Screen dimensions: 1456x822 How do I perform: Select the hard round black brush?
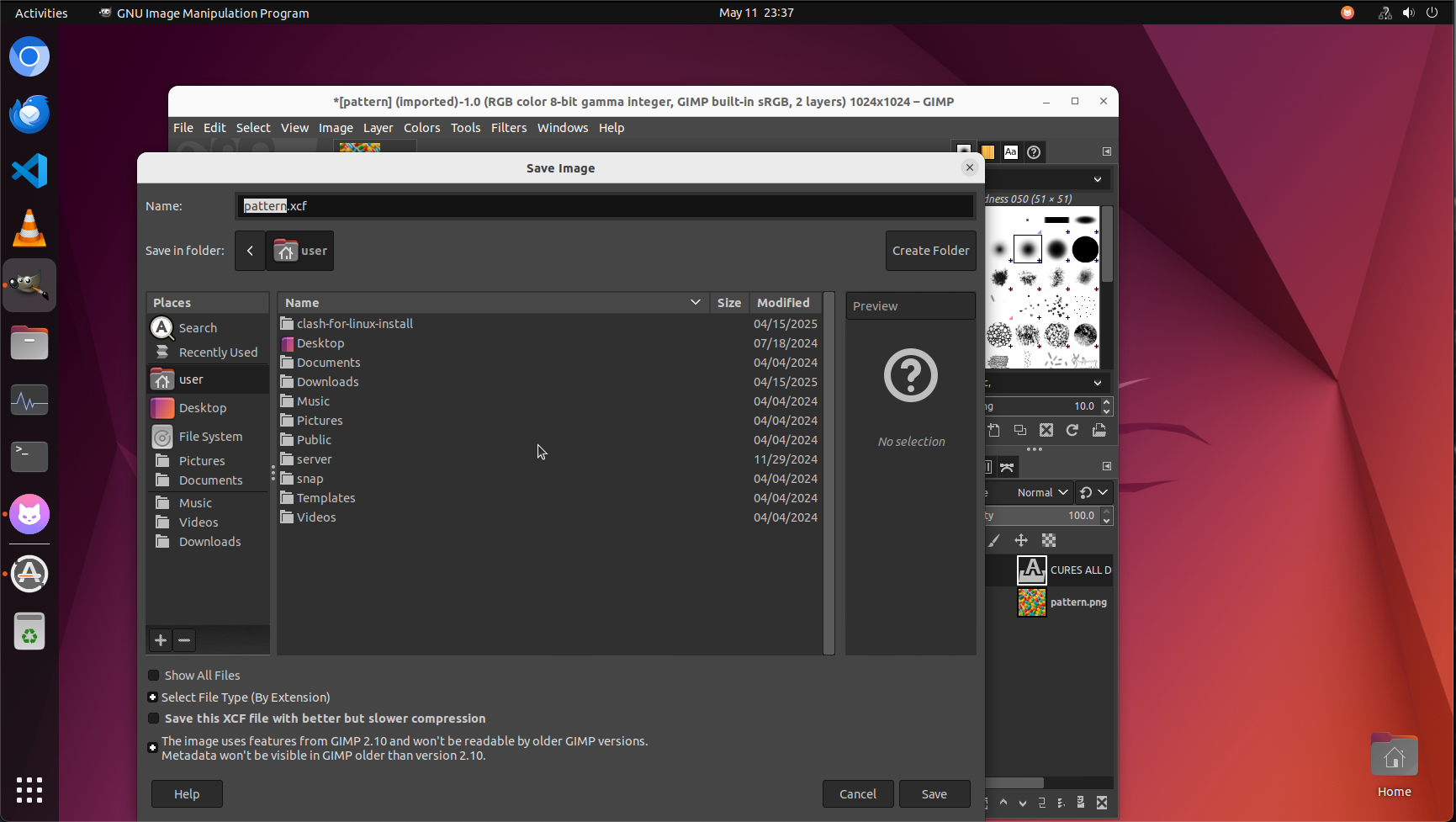coord(1085,249)
